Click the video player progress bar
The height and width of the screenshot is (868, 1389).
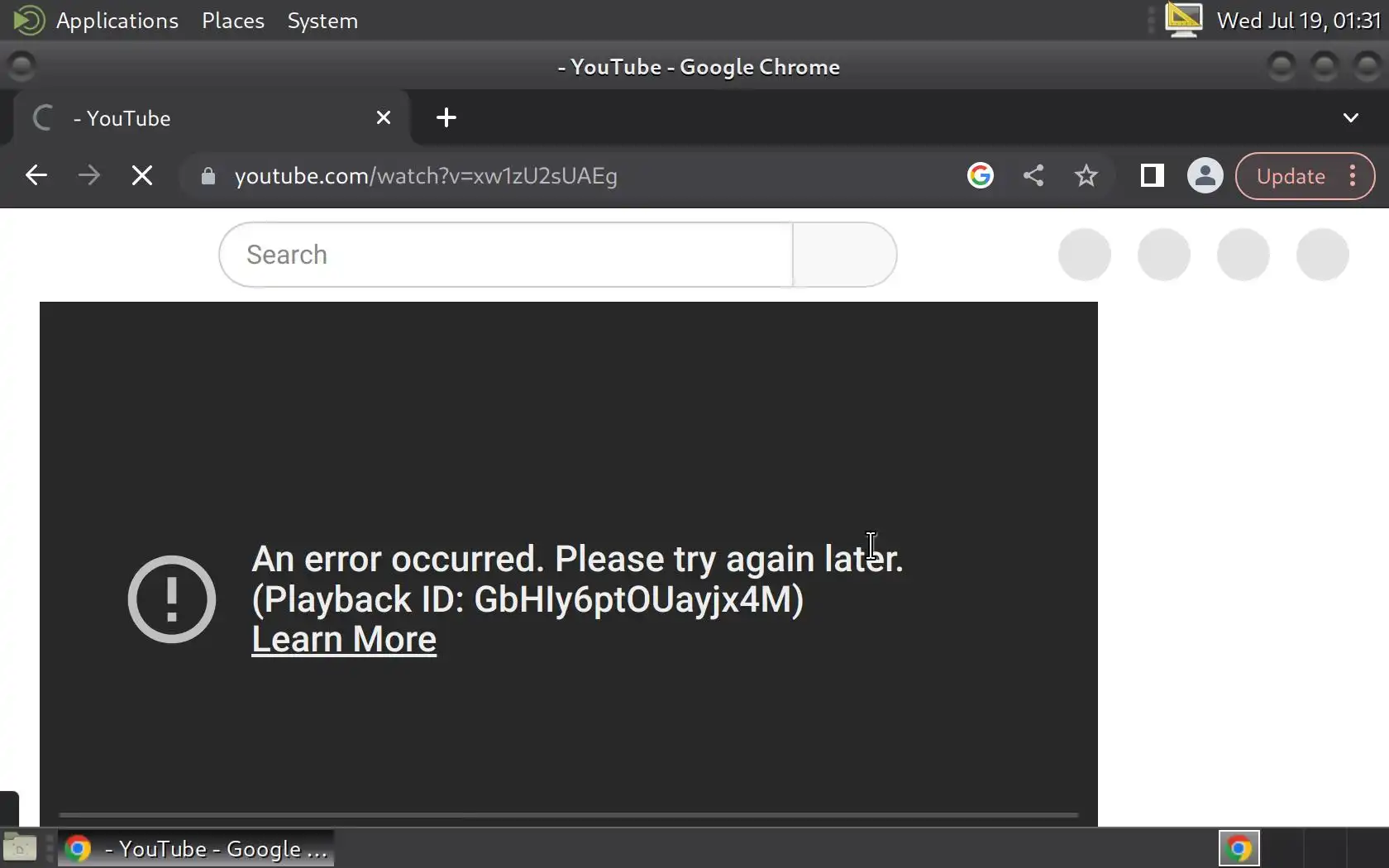click(569, 815)
